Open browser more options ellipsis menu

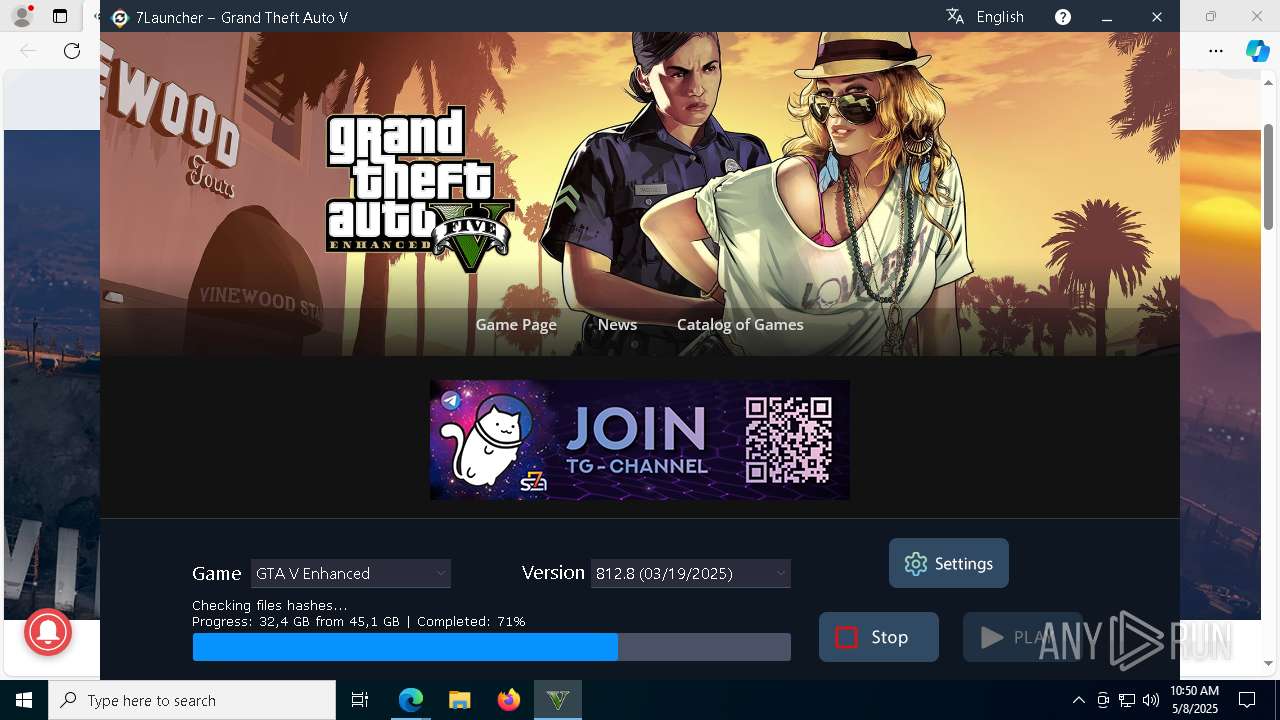coord(1216,50)
